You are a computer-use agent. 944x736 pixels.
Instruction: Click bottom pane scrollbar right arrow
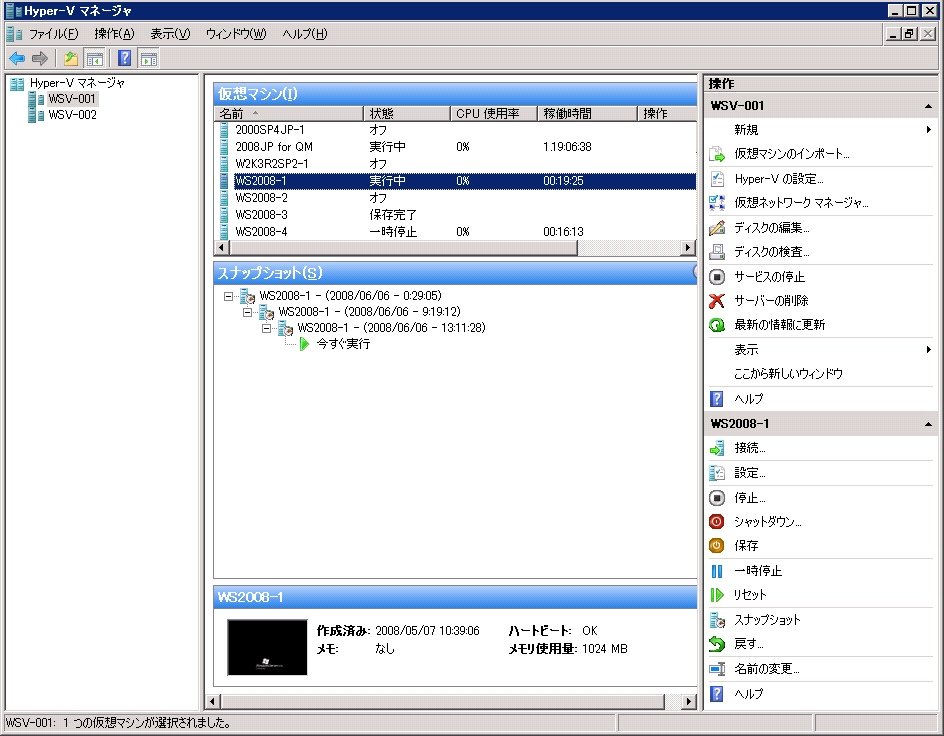(x=689, y=702)
